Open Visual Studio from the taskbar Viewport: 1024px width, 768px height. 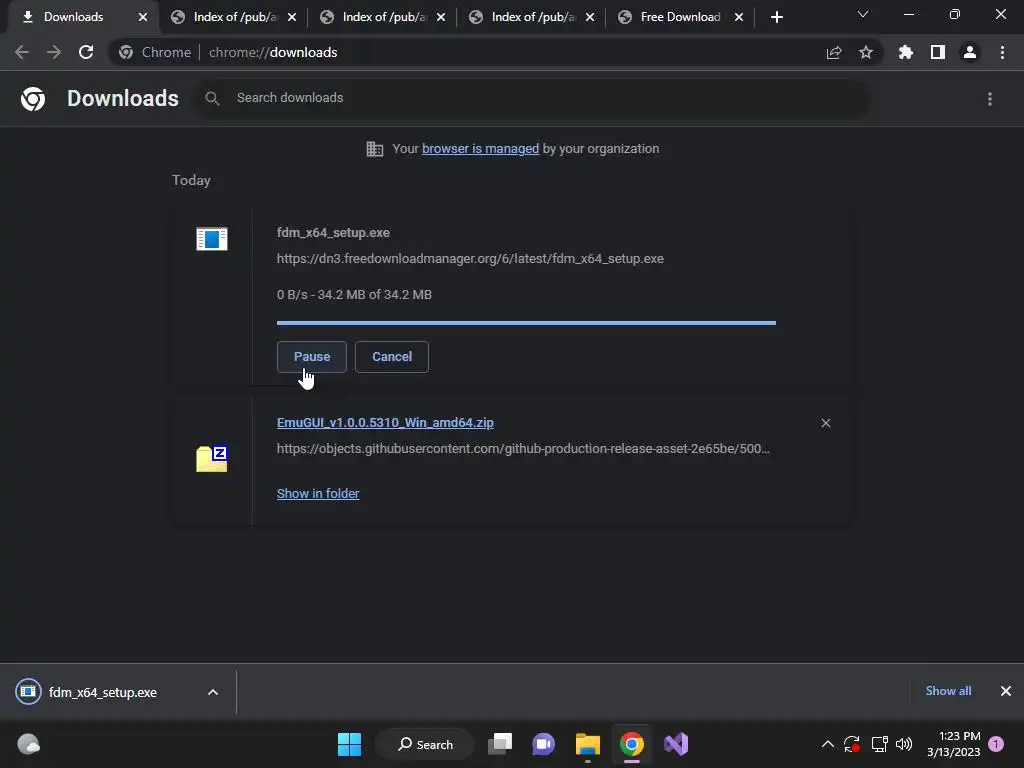(x=676, y=744)
